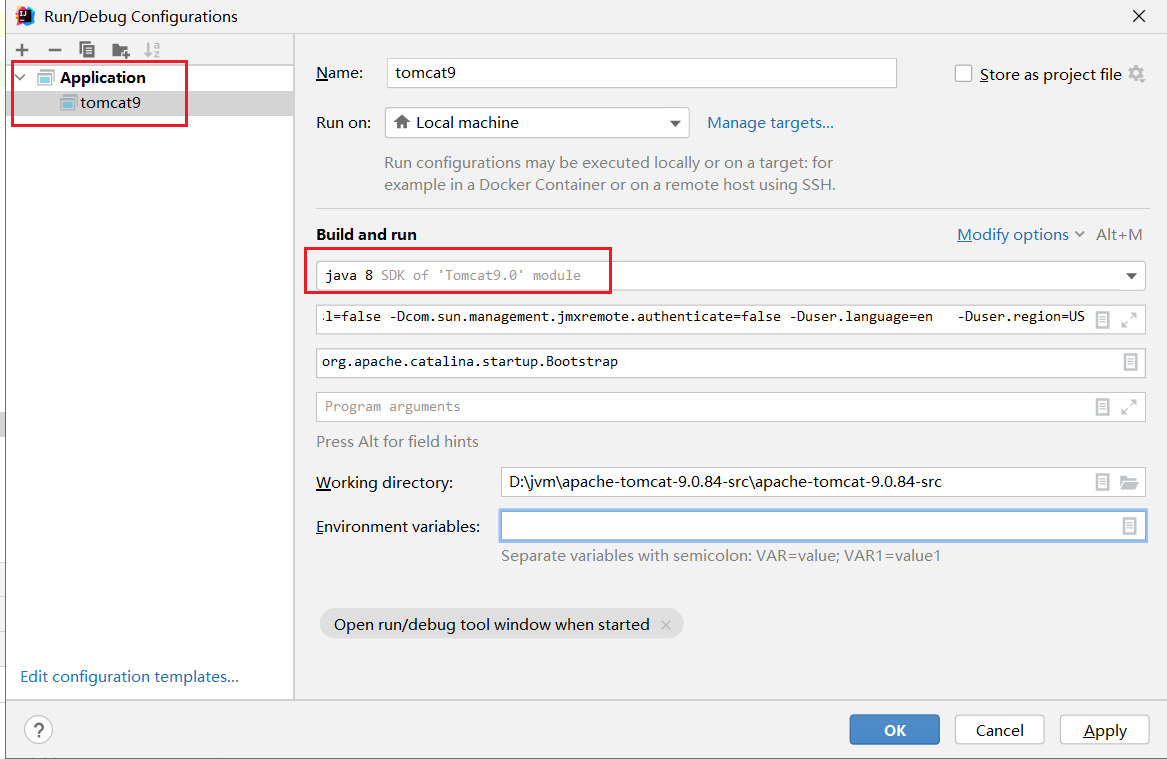Click the Sort configurations alphabetically icon
The image size is (1167, 759).
pyautogui.click(x=152, y=50)
